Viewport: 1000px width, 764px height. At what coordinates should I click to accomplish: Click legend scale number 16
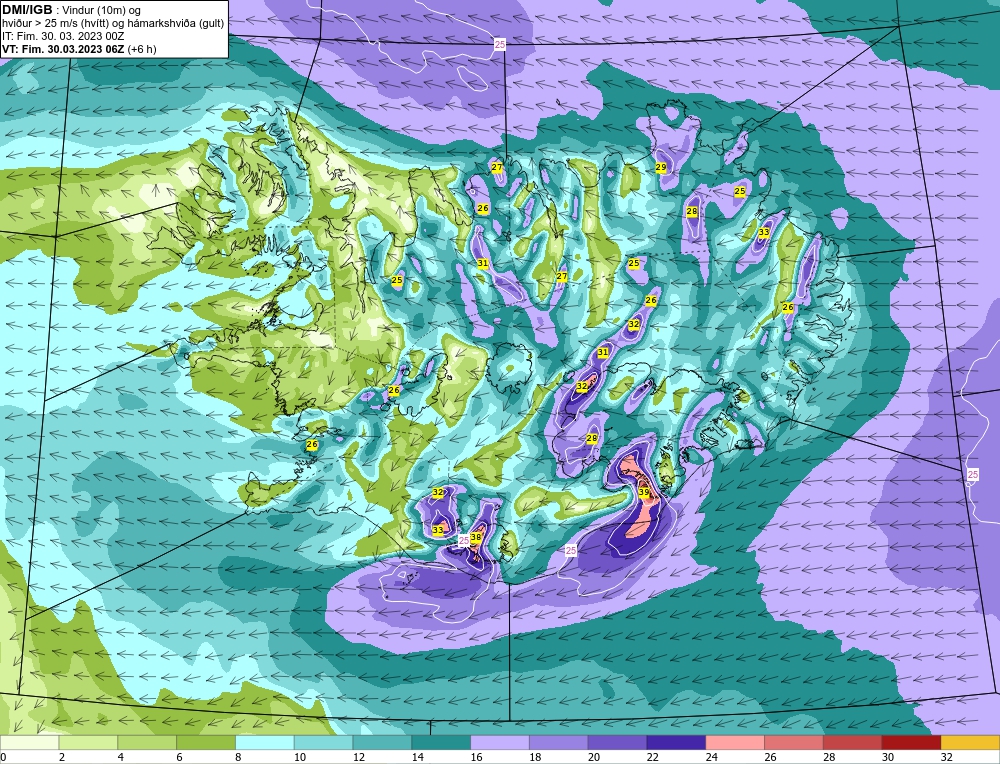(476, 757)
